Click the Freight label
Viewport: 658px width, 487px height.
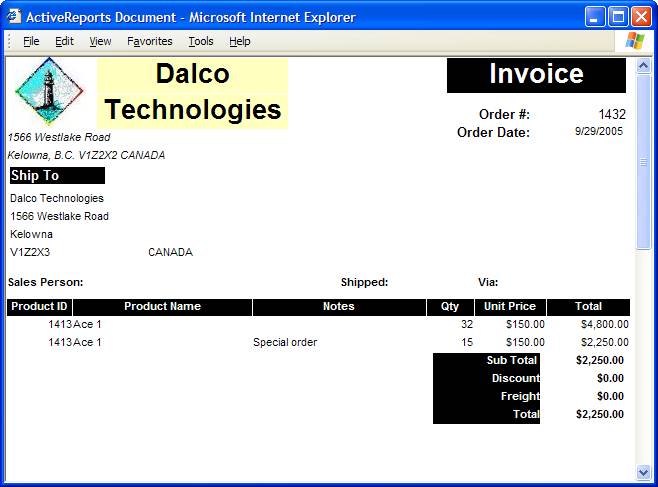520,396
